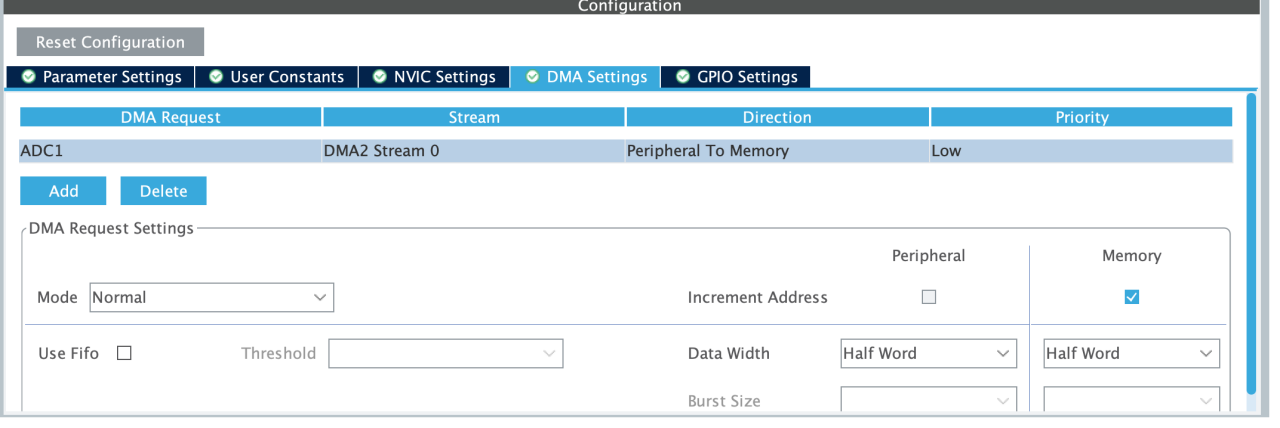Add a new DMA request
Screen dimensions: 1280x428
(63, 191)
